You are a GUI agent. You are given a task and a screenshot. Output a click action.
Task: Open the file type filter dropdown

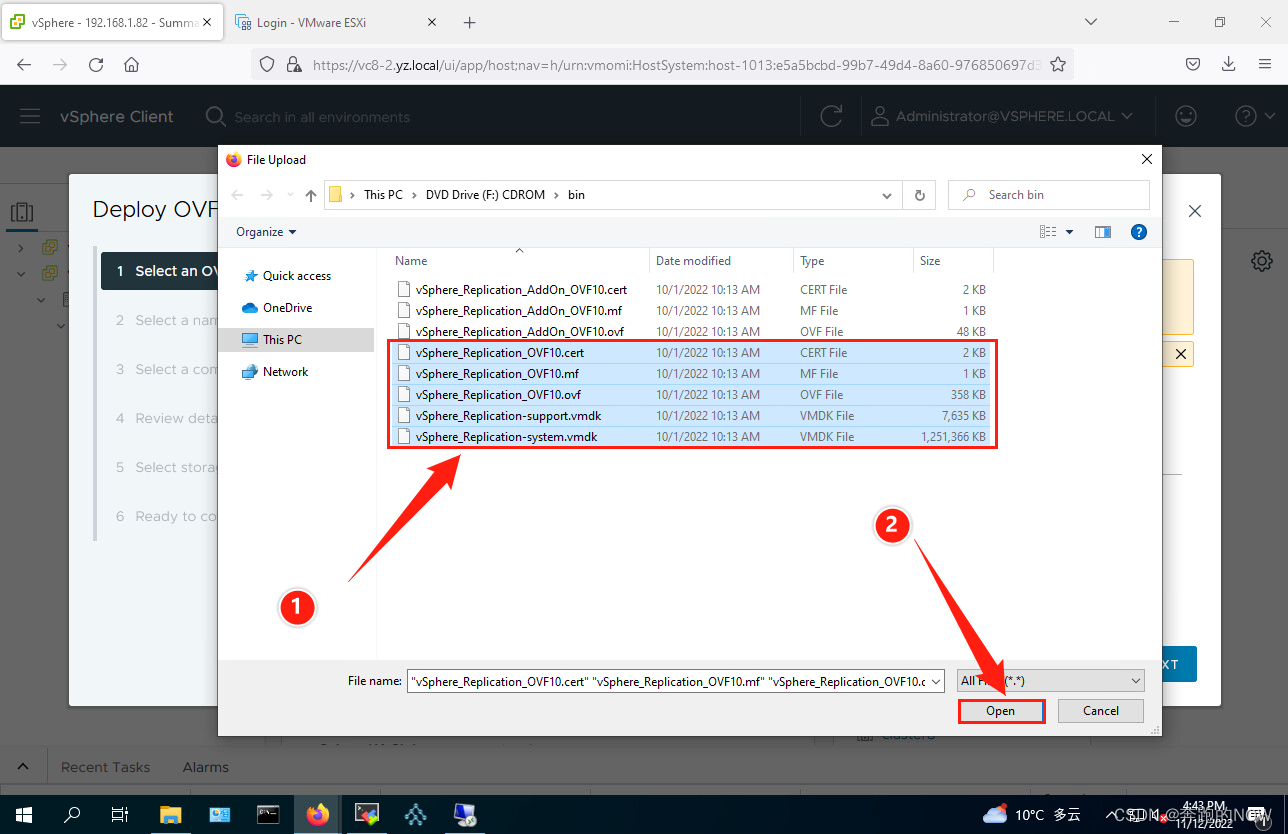click(x=1050, y=681)
